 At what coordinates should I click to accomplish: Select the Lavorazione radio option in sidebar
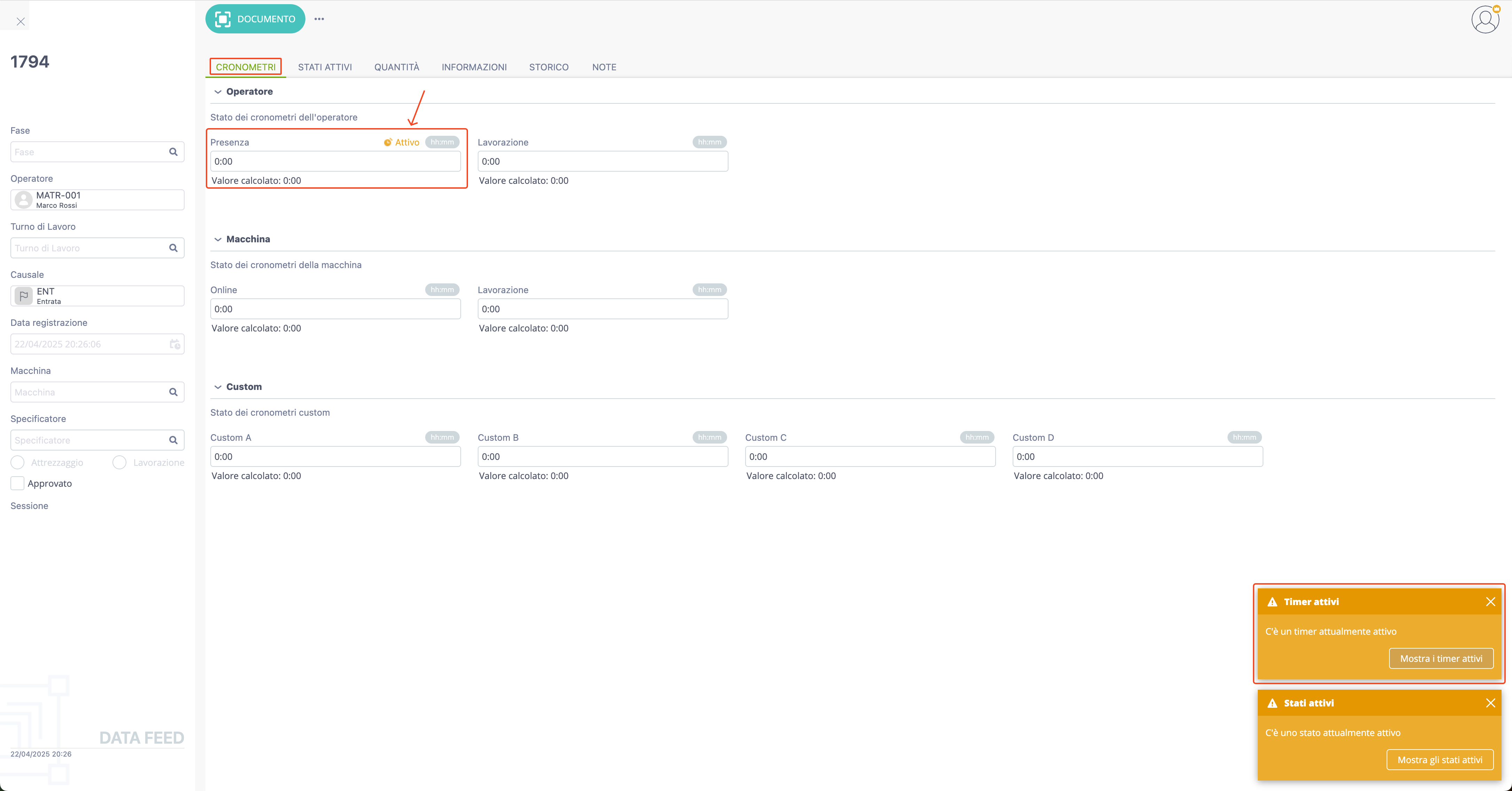point(119,462)
